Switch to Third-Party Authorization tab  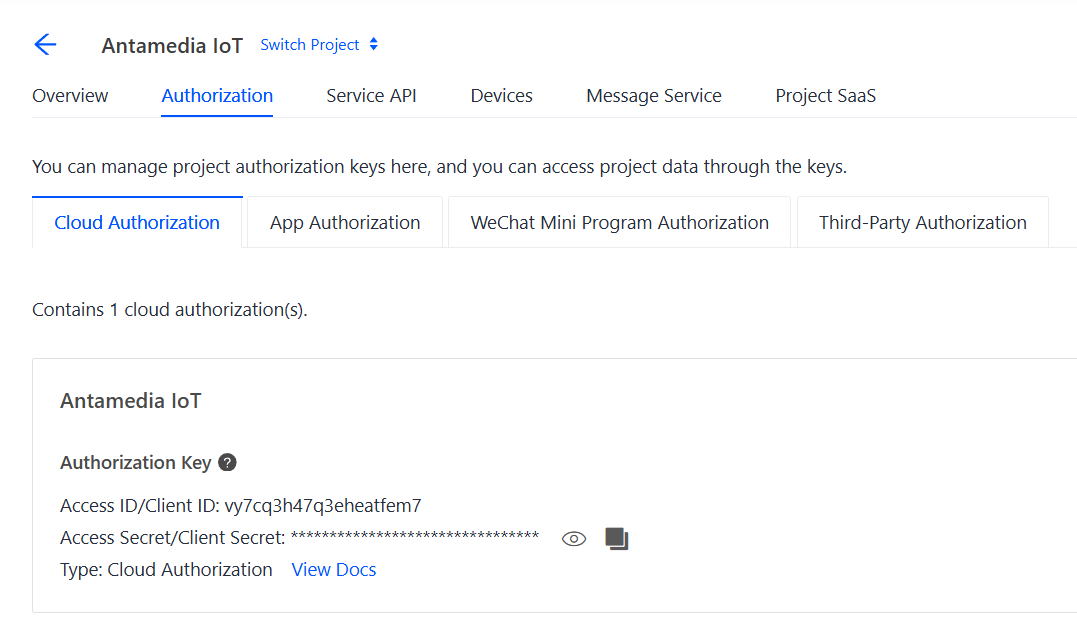(922, 223)
